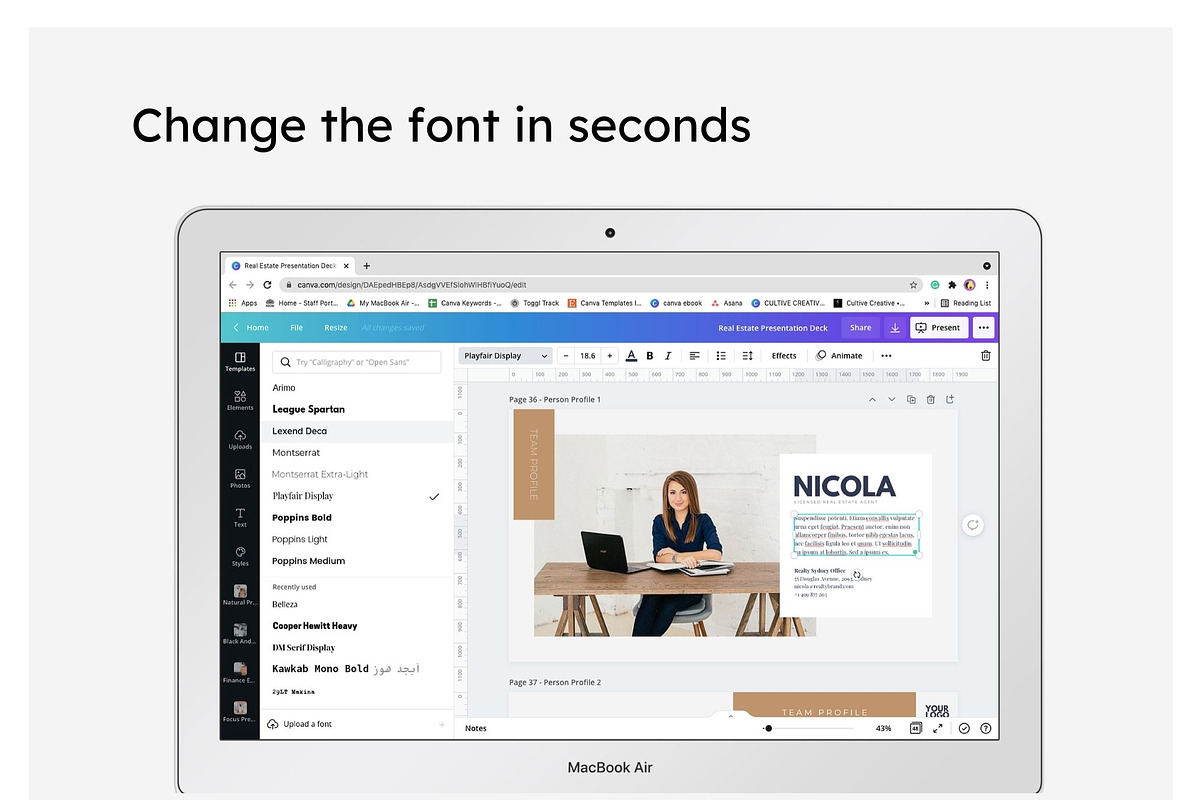Select the Text tool in sidebar
1200x800 pixels.
(240, 517)
